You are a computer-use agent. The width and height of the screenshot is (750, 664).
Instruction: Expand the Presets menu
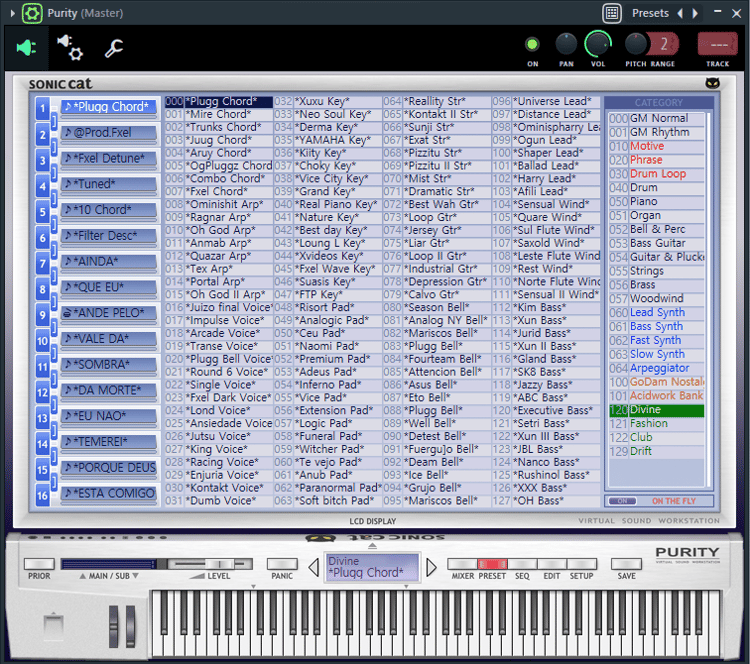point(650,13)
